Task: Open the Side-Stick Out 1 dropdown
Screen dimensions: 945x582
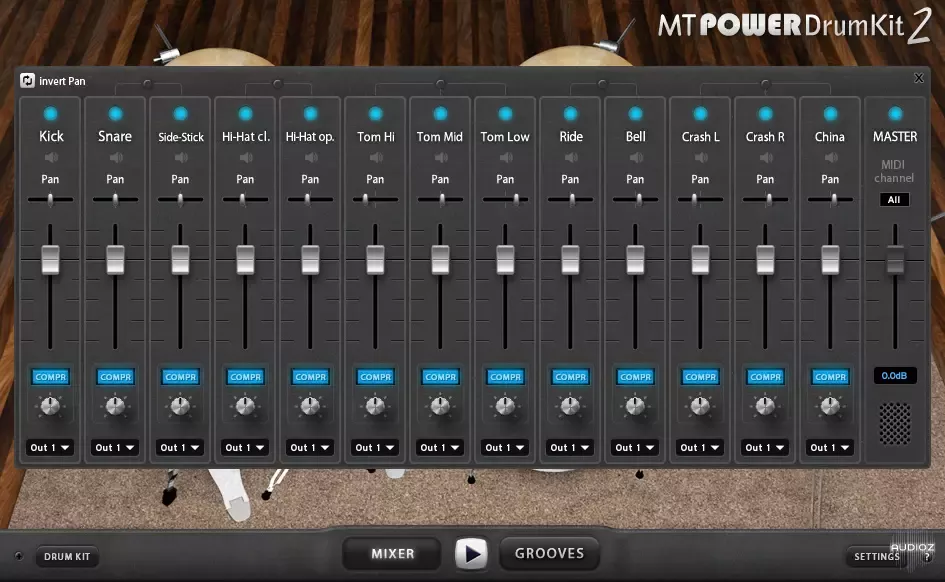Action: [180, 448]
